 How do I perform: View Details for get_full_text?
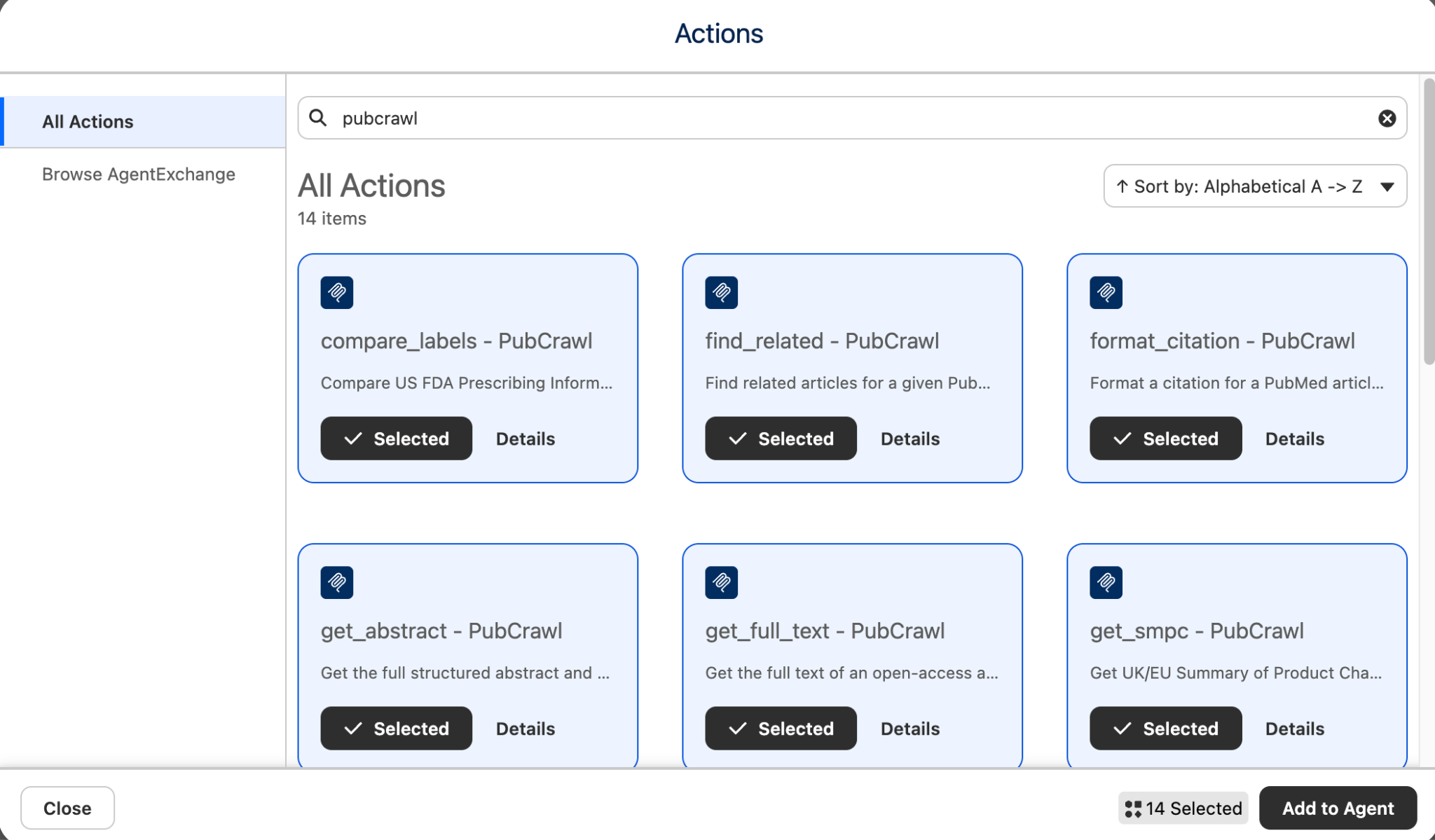pyautogui.click(x=910, y=729)
